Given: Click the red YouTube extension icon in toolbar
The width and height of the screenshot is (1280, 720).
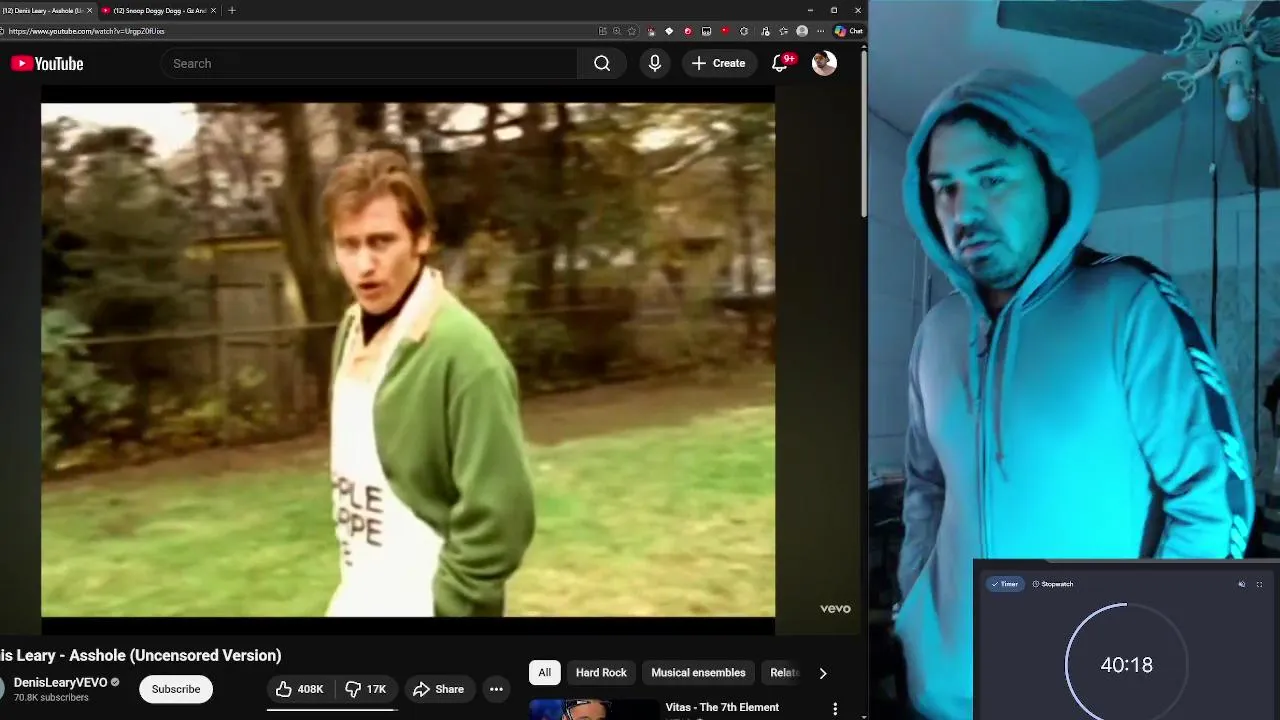Looking at the screenshot, I should (725, 31).
